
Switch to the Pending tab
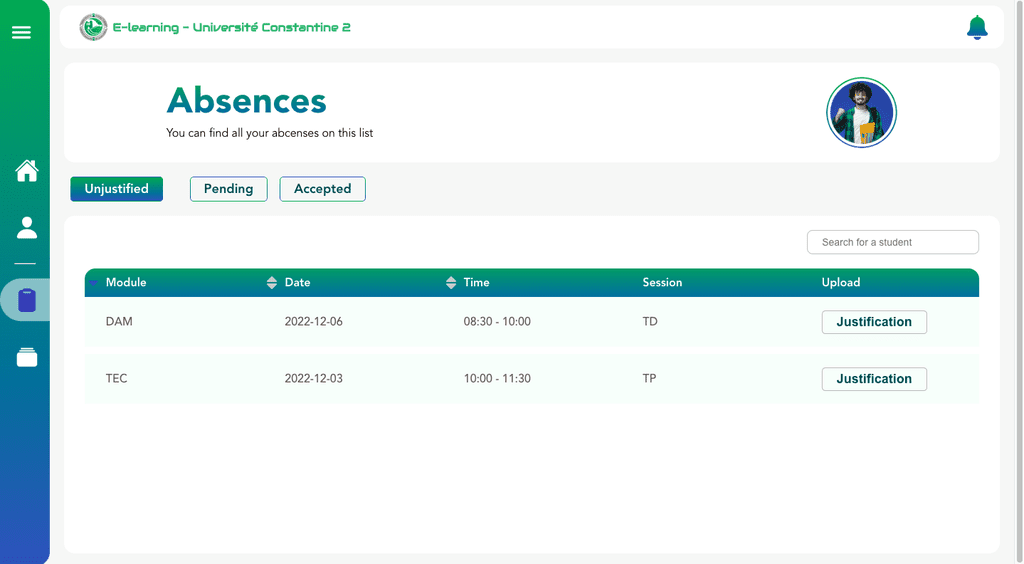(x=229, y=189)
